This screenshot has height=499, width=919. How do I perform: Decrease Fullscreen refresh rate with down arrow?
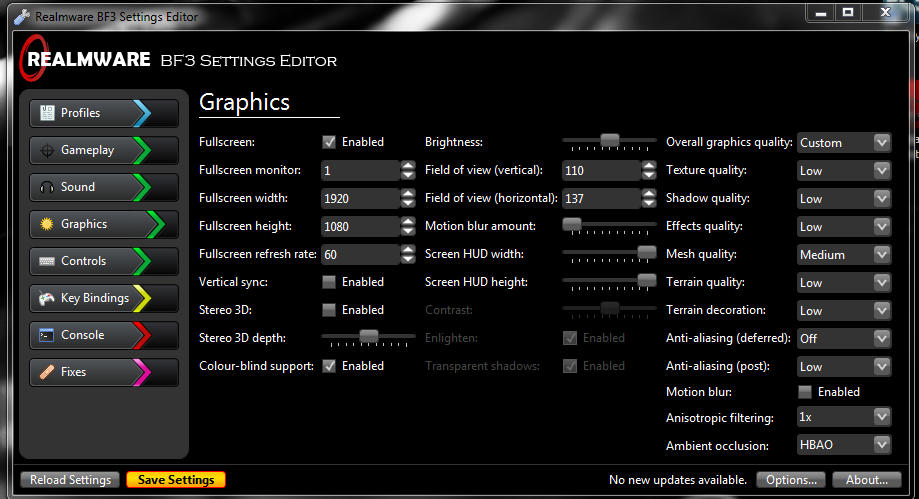tap(408, 259)
